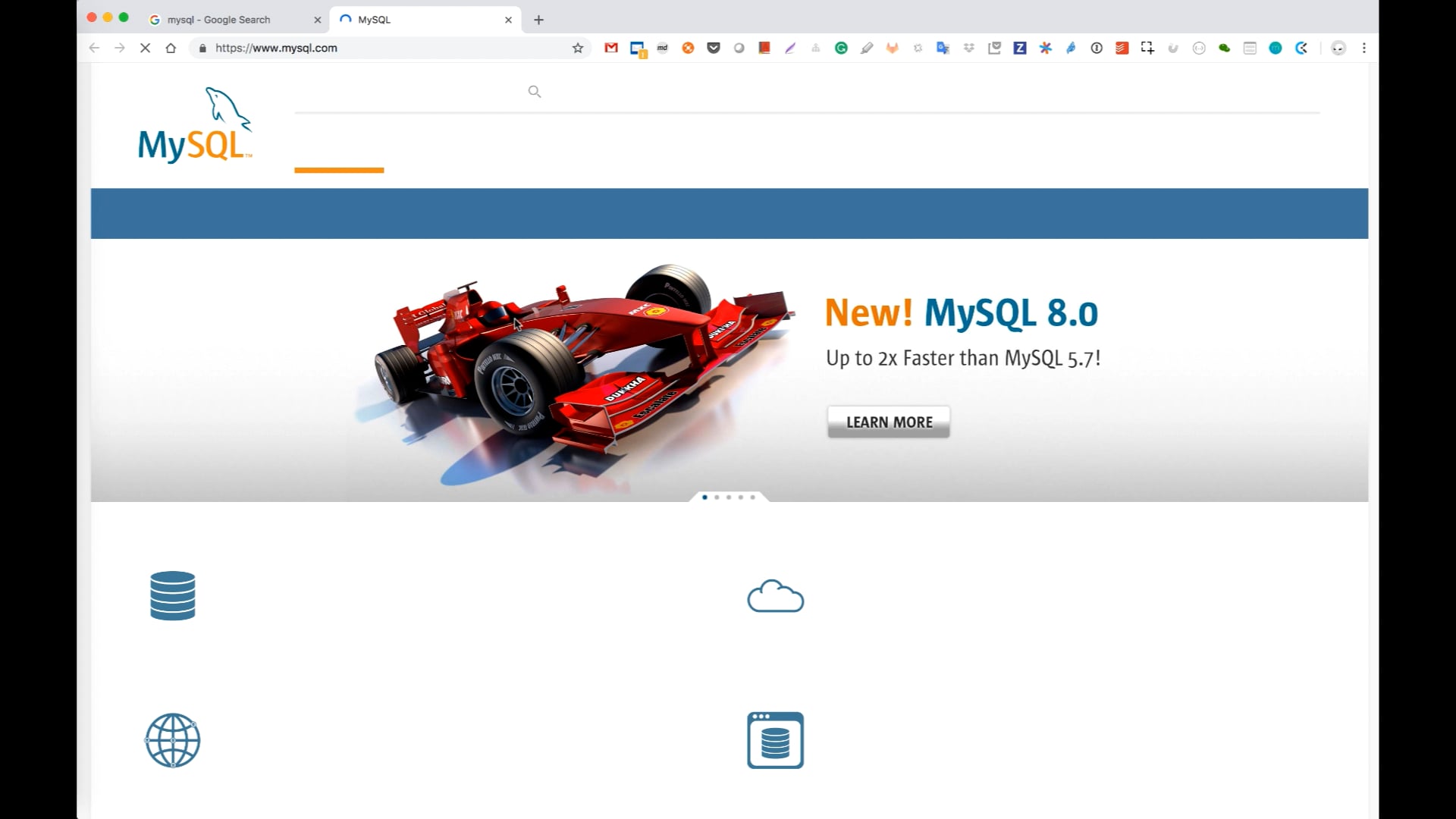
Task: Bookmark the page with the star icon
Action: [578, 47]
